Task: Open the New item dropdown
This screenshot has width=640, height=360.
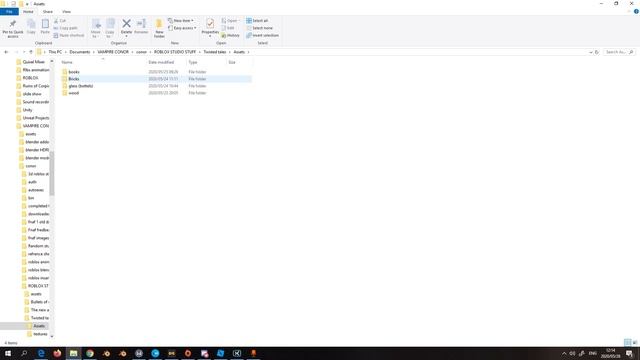Action: (181, 21)
